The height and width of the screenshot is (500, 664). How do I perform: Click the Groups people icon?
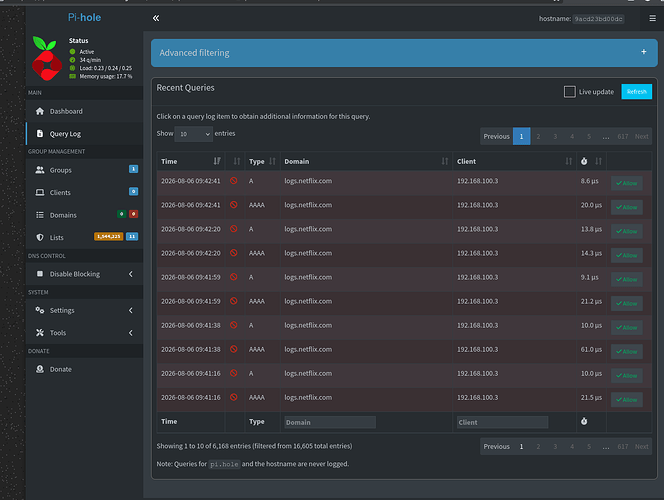tap(40, 170)
